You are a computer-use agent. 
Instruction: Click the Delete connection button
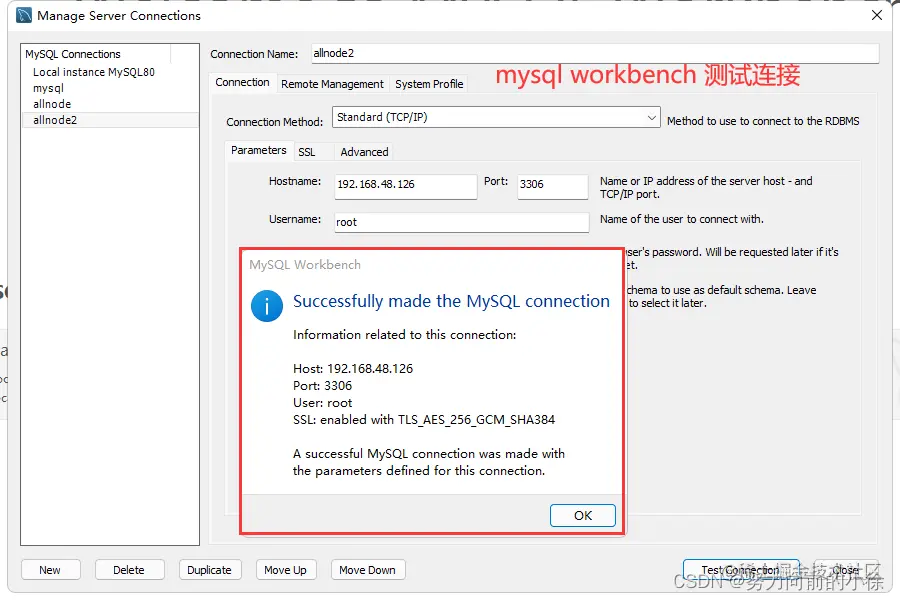coord(129,570)
